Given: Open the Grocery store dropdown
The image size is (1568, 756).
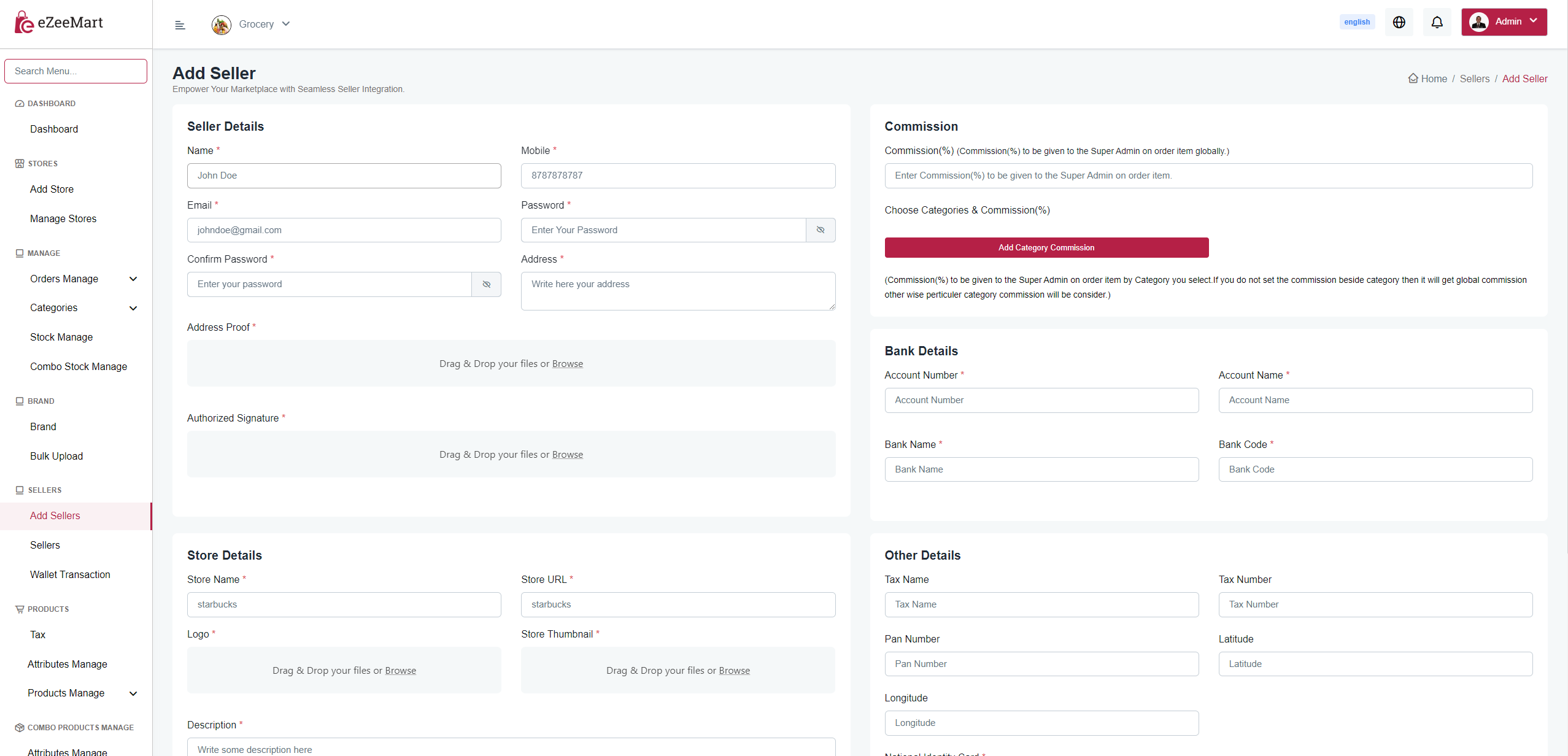Looking at the screenshot, I should tap(285, 24).
